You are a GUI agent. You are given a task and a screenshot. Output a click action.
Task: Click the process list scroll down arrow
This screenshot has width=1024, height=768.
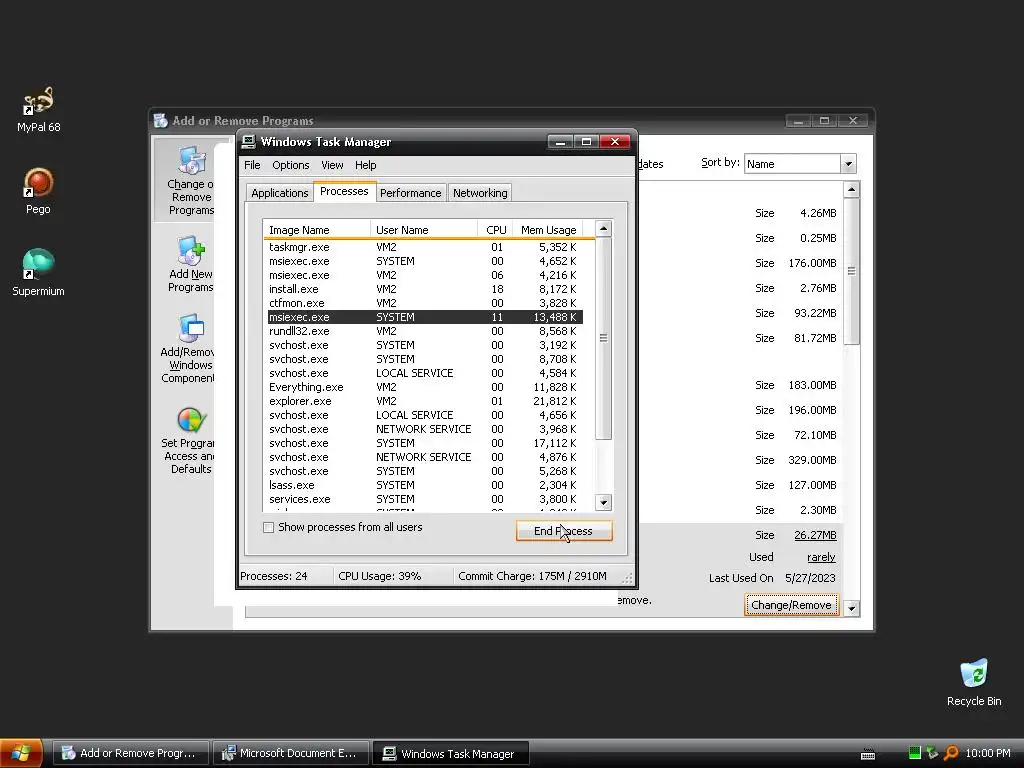[x=603, y=502]
